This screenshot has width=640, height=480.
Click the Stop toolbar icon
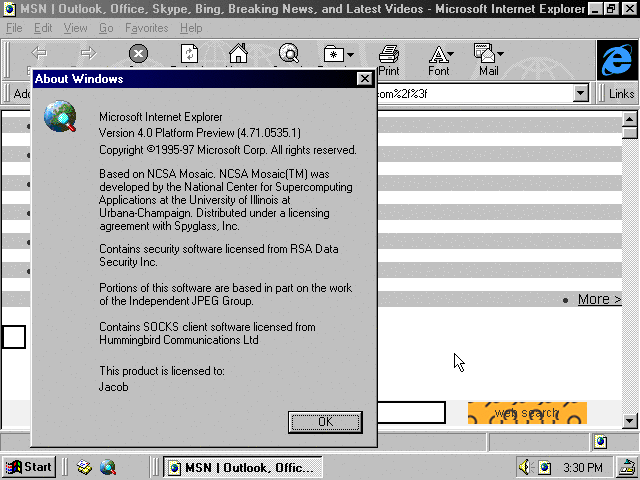coord(138,53)
